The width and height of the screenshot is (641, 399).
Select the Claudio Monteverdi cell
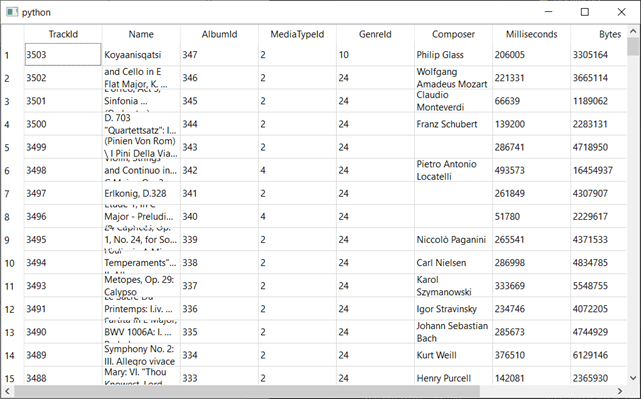[453, 101]
